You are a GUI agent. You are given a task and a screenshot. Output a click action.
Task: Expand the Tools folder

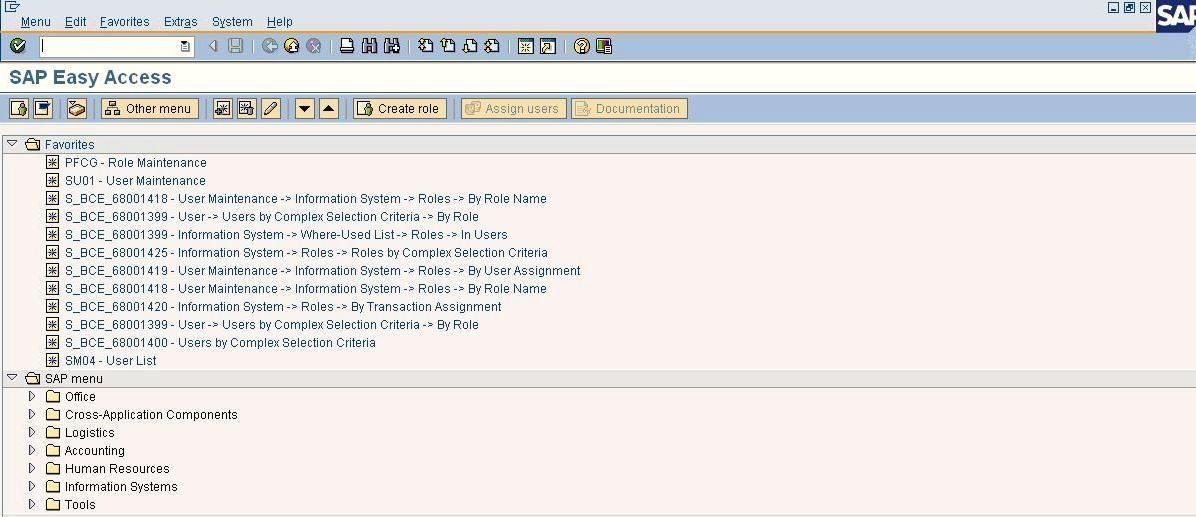pyautogui.click(x=32, y=504)
